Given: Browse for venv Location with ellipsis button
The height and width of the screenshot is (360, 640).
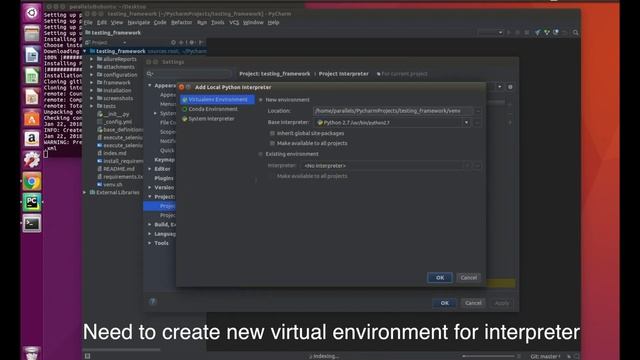Looking at the screenshot, I should 478,111.
